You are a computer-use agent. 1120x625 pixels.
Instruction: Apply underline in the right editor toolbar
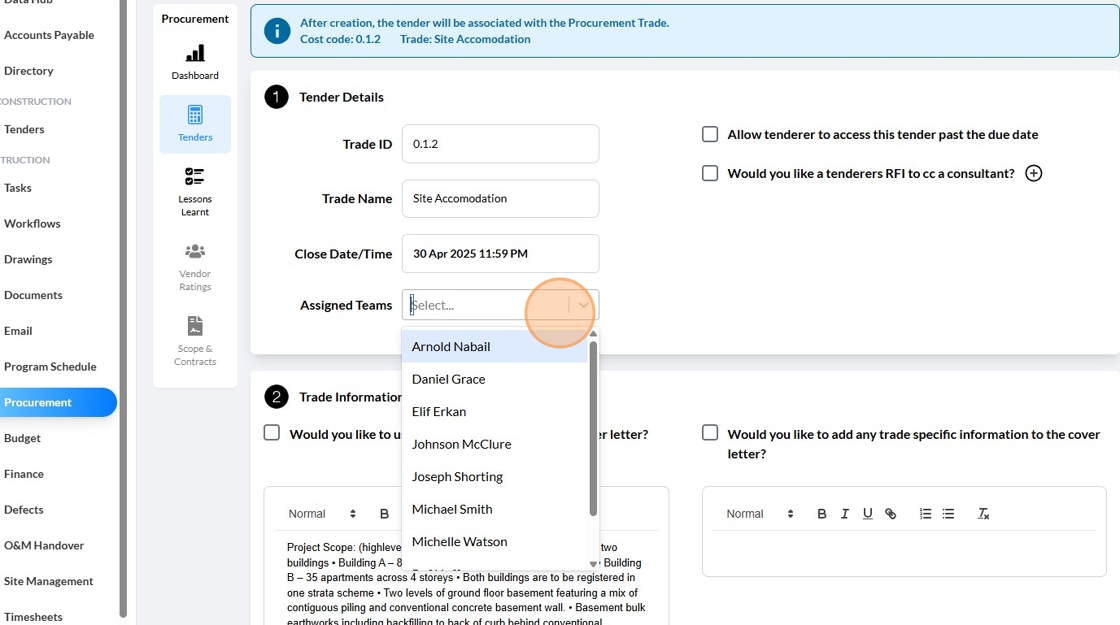click(867, 514)
